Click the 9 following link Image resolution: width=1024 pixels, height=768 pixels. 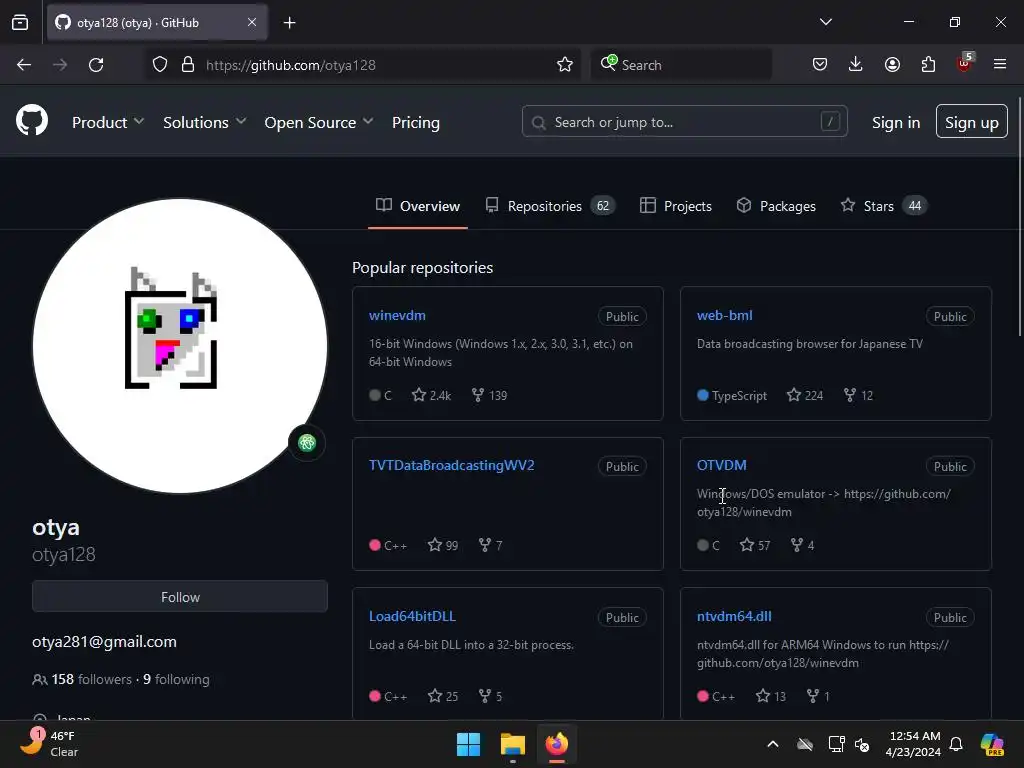(176, 679)
